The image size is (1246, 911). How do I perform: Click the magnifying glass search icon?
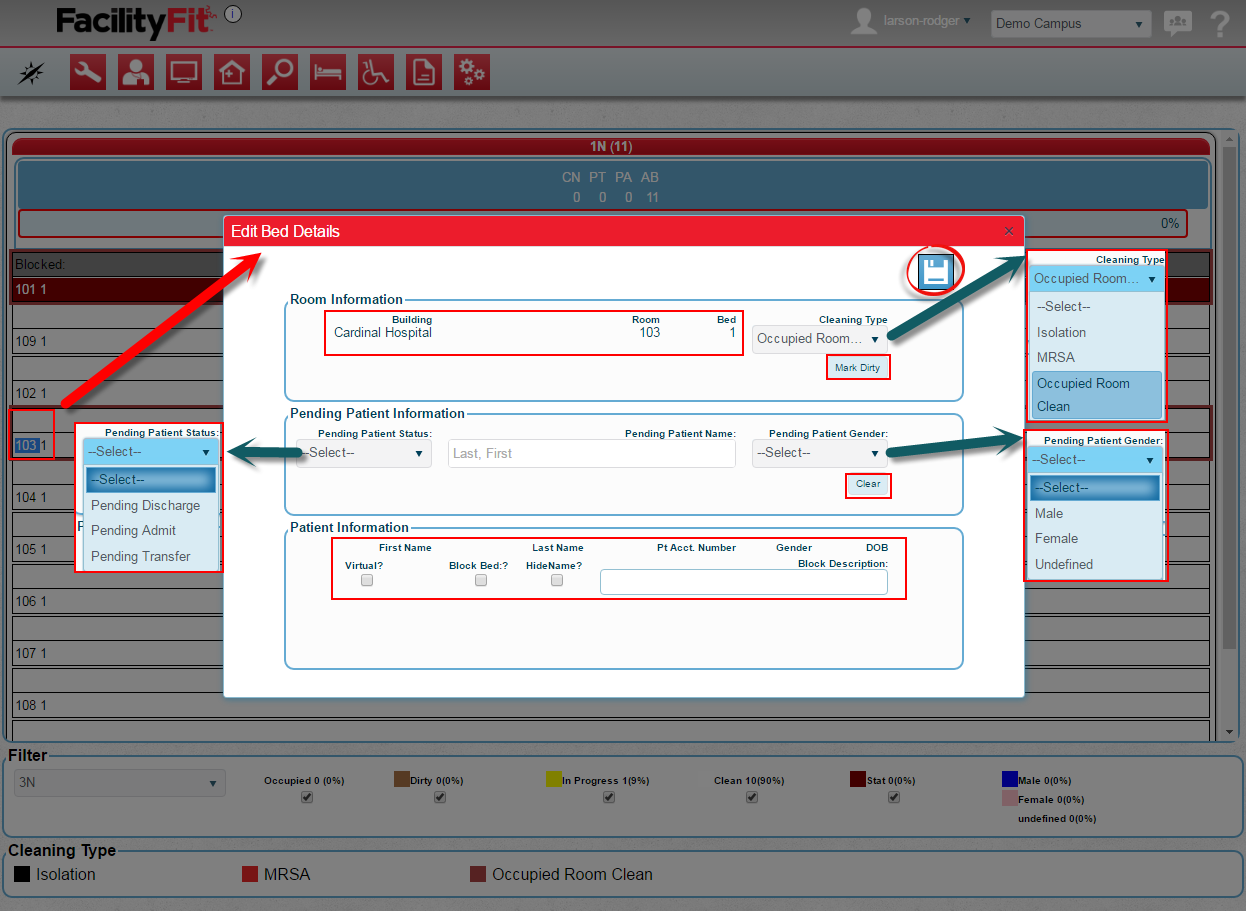coord(280,73)
